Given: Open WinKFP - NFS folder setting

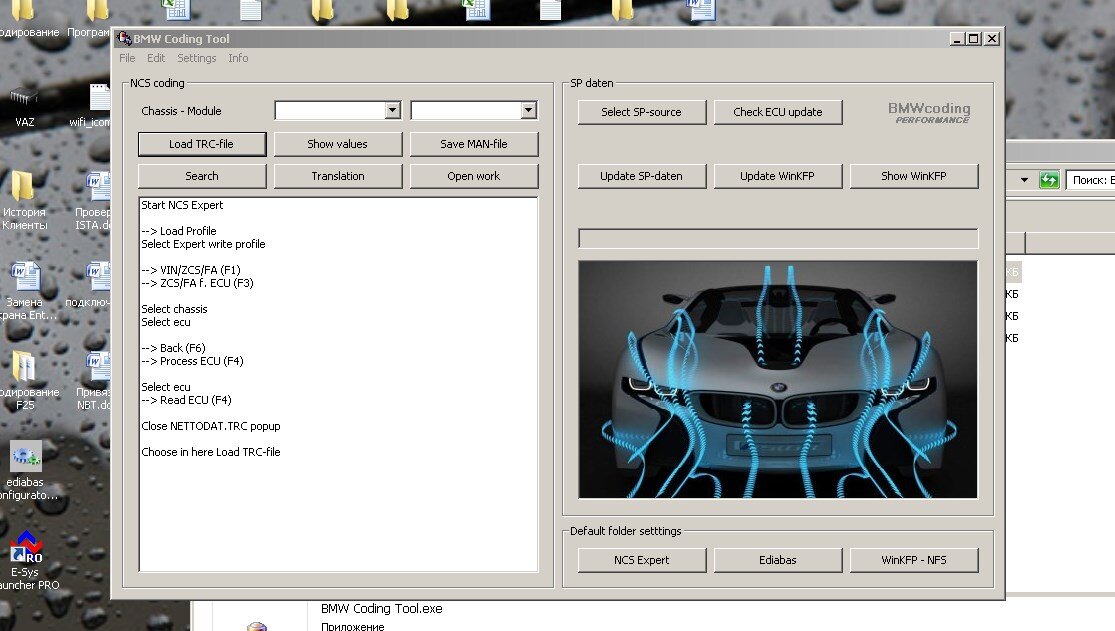Looking at the screenshot, I should point(914,560).
